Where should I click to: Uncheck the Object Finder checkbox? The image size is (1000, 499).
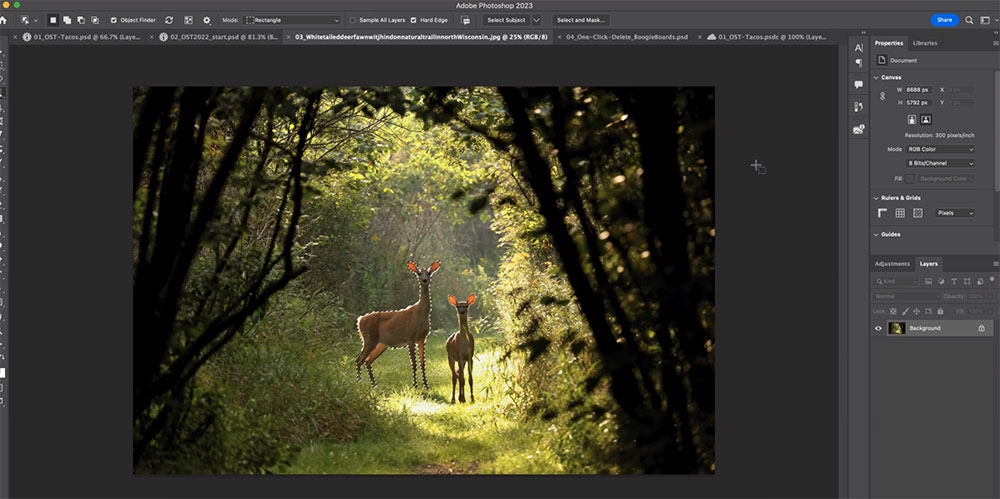(x=113, y=19)
